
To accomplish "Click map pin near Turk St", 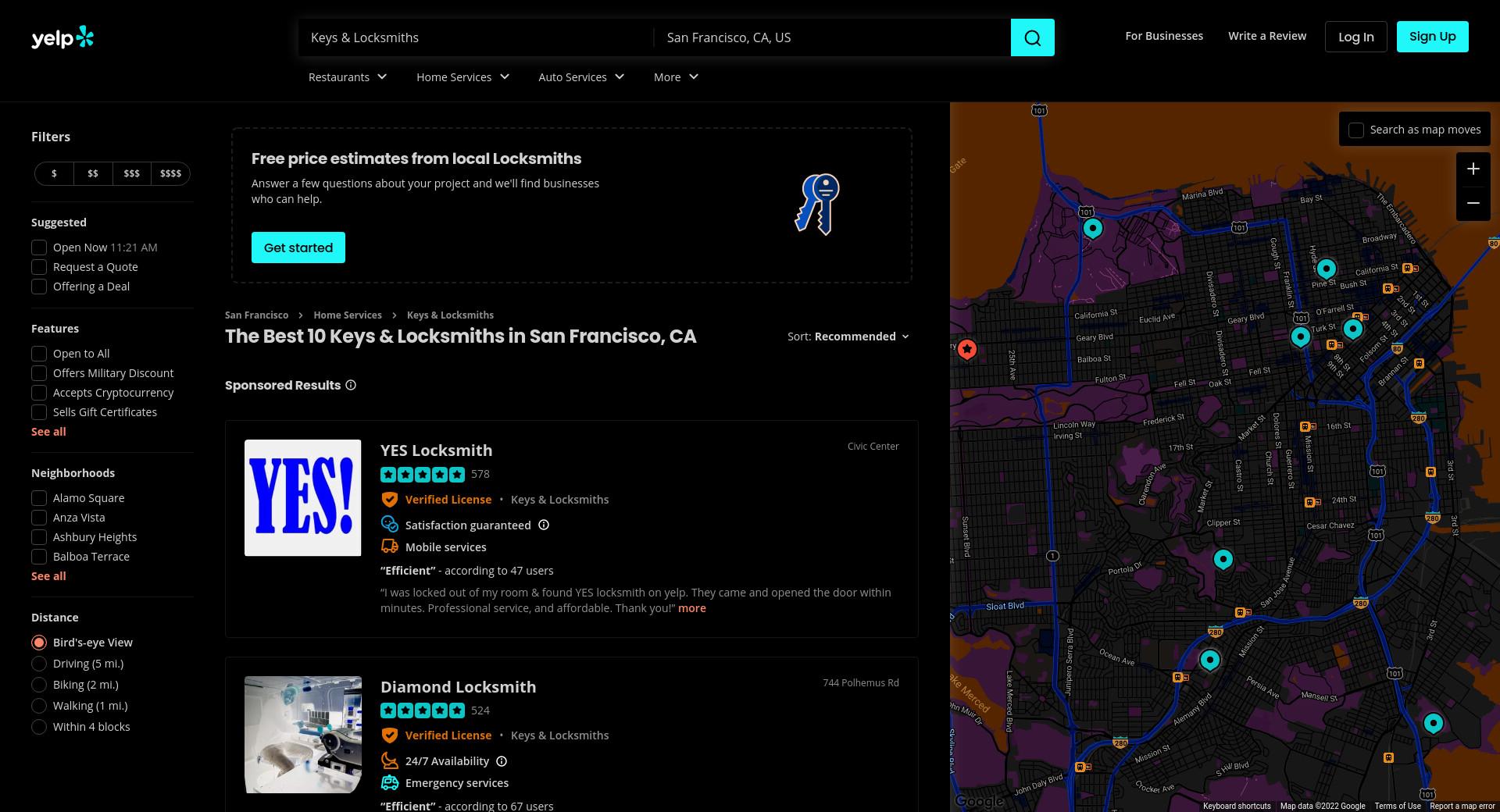I will coord(1300,337).
